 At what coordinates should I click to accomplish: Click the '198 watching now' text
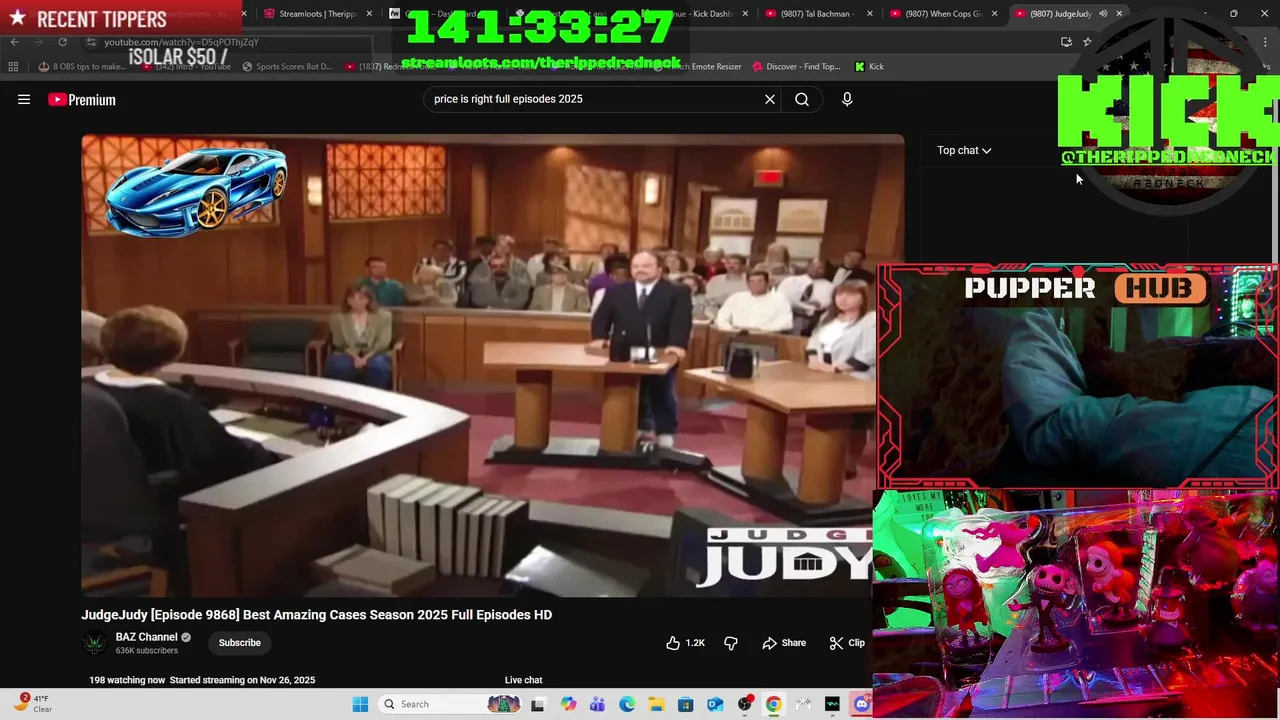tap(127, 680)
